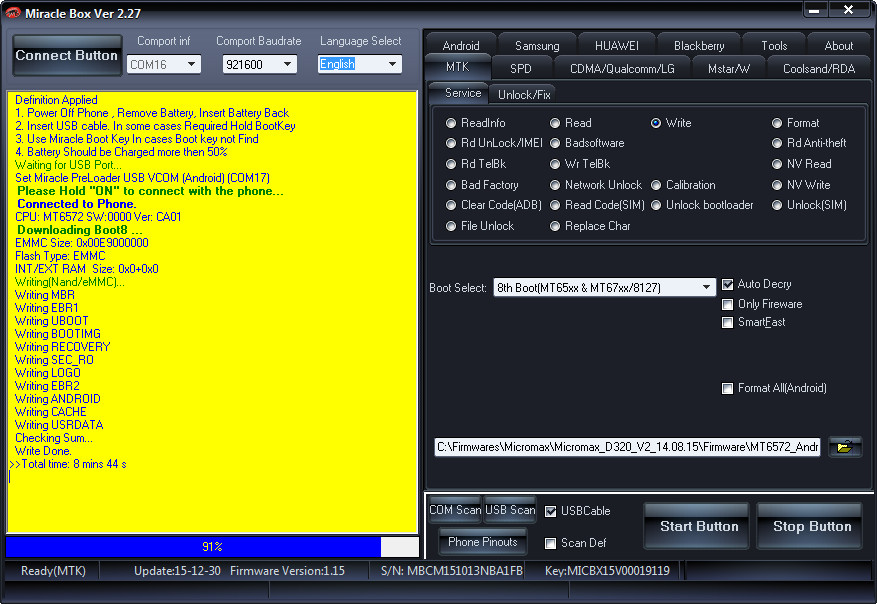Open Phone Pinouts

pos(482,542)
